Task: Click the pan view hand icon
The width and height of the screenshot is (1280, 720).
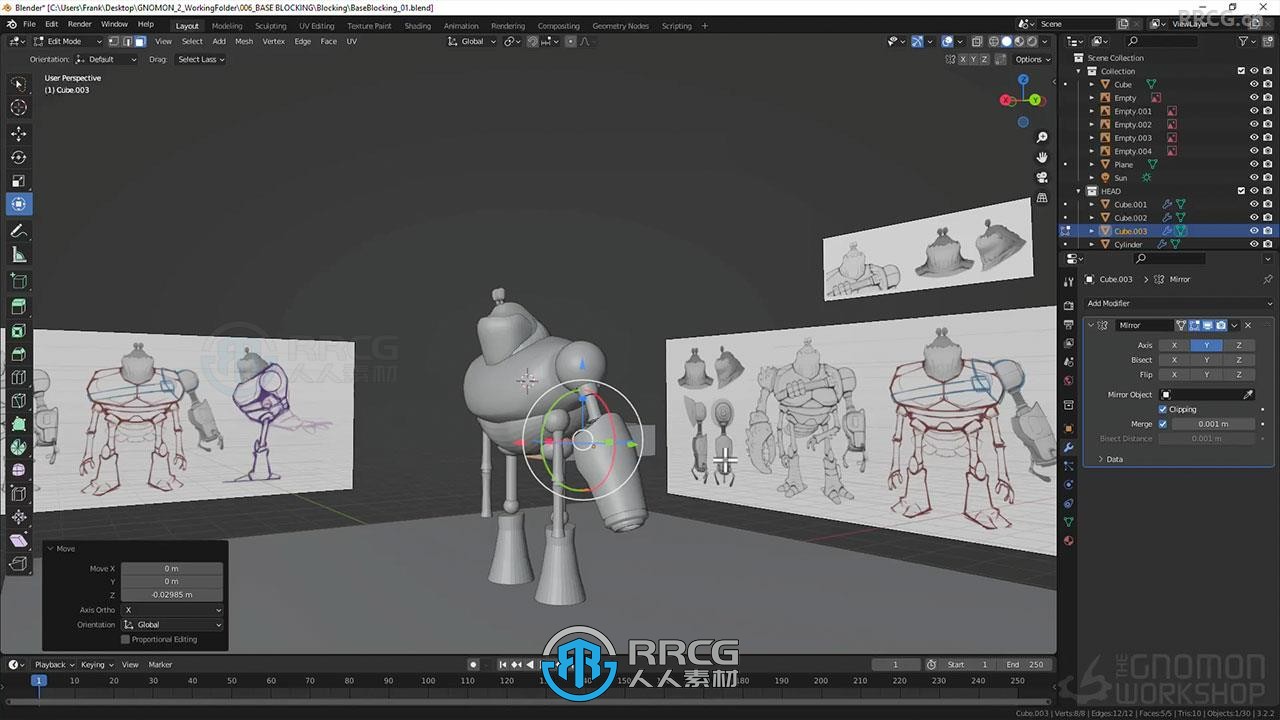Action: [x=1042, y=157]
